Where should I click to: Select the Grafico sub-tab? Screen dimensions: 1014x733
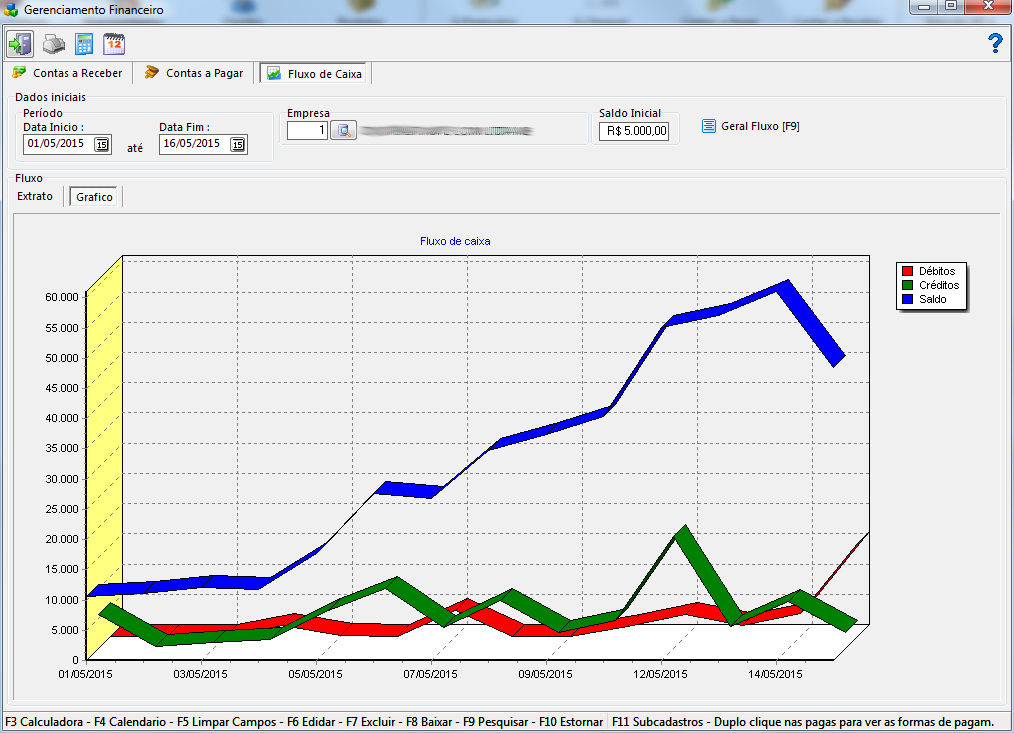click(95, 197)
